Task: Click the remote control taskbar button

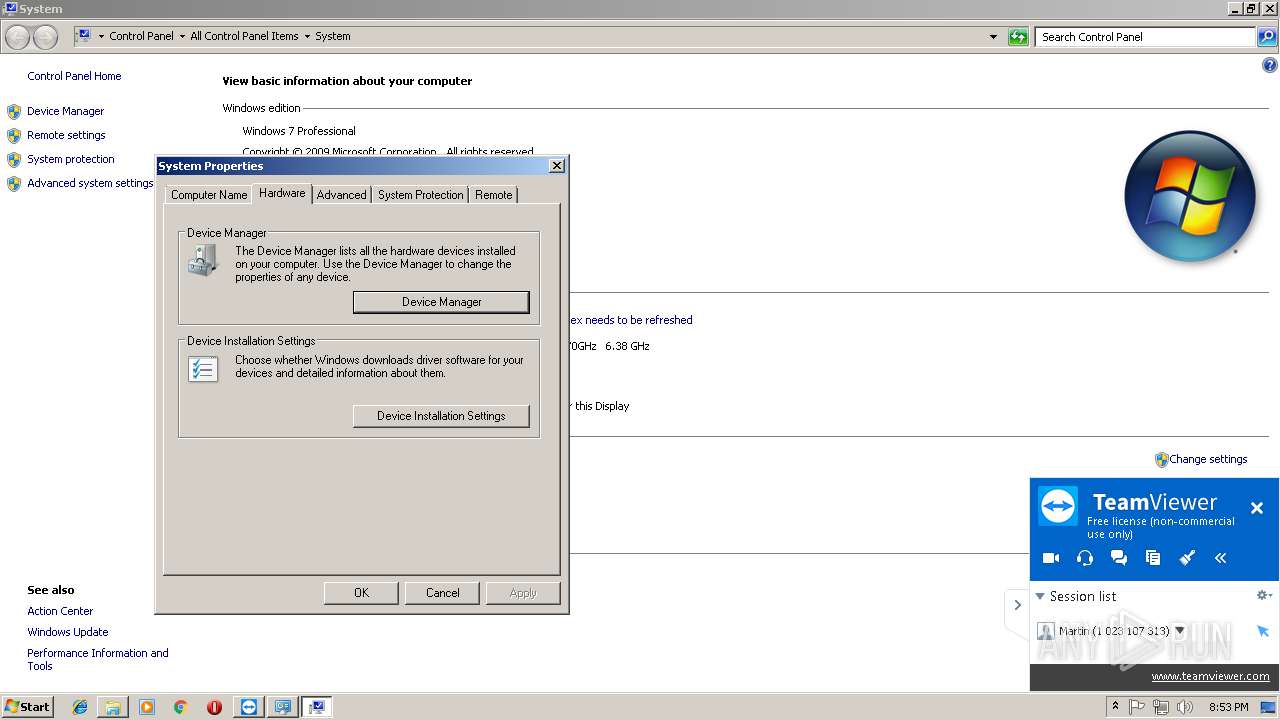Action: 283,707
